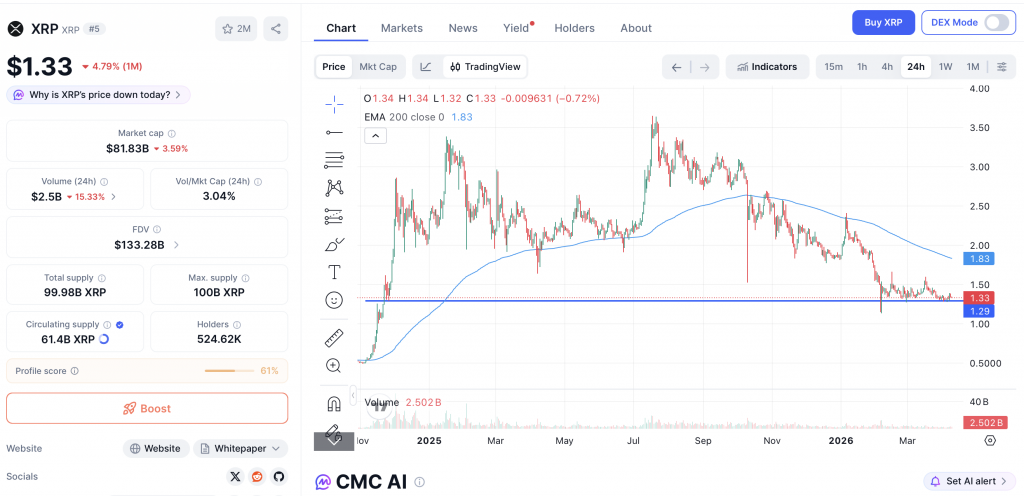This screenshot has height=496, width=1024.
Task: Expand the Whitepaper dropdown
Action: pos(241,448)
